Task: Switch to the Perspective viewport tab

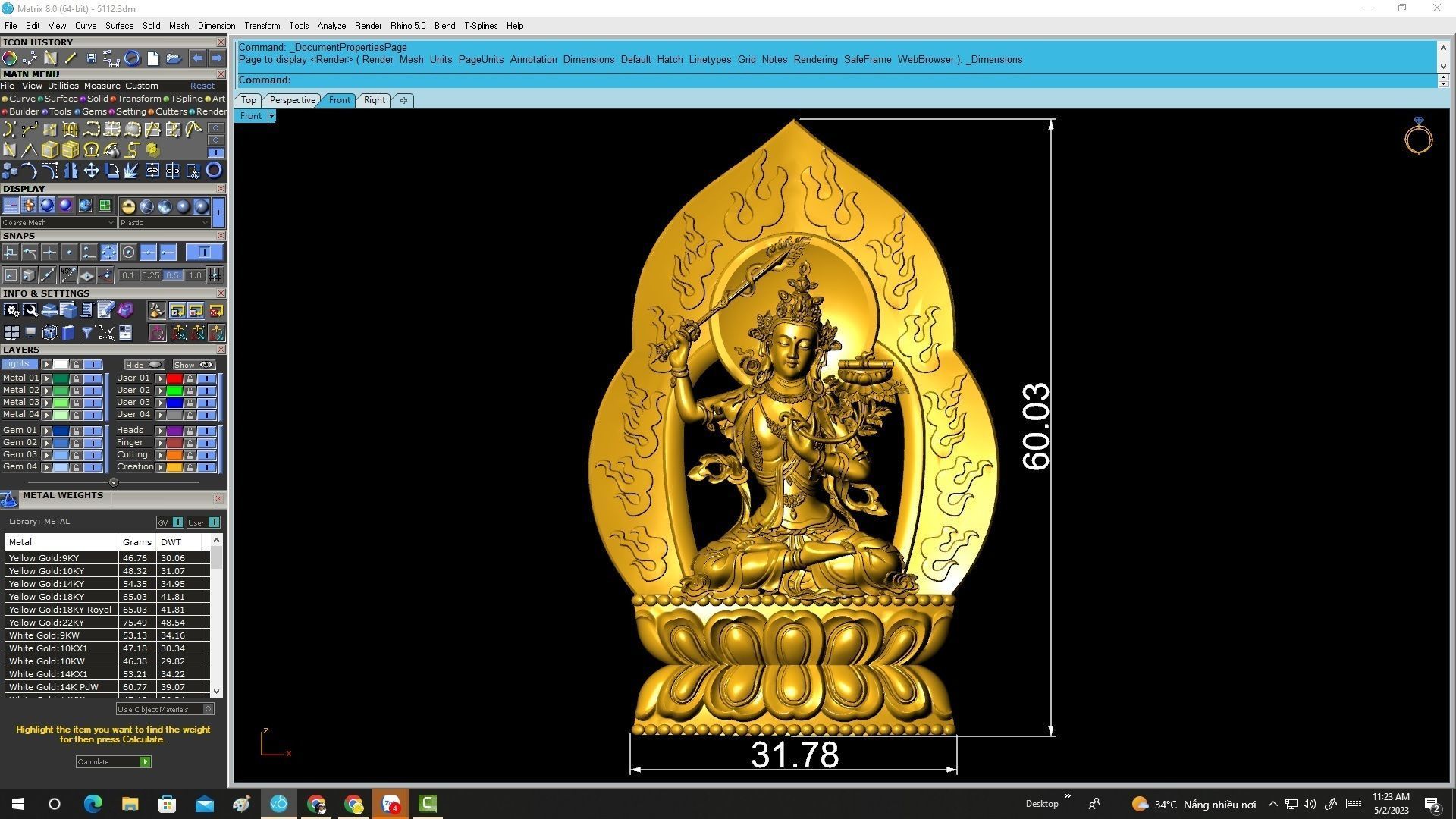Action: pos(292,100)
